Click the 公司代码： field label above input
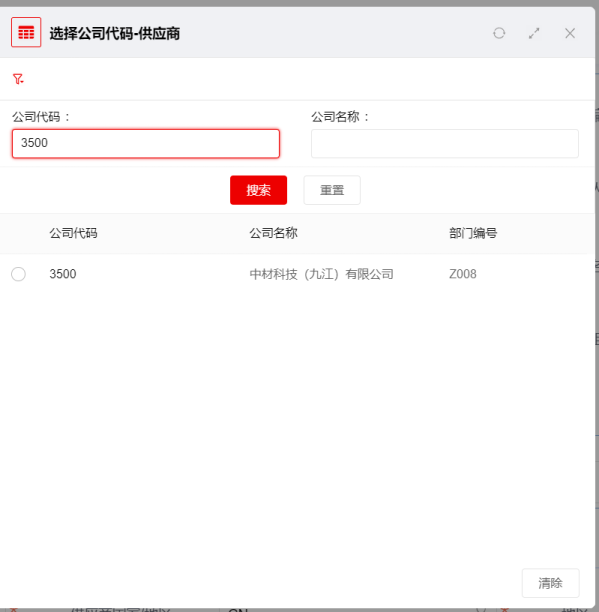Screen dimensions: 599x612 [41, 117]
